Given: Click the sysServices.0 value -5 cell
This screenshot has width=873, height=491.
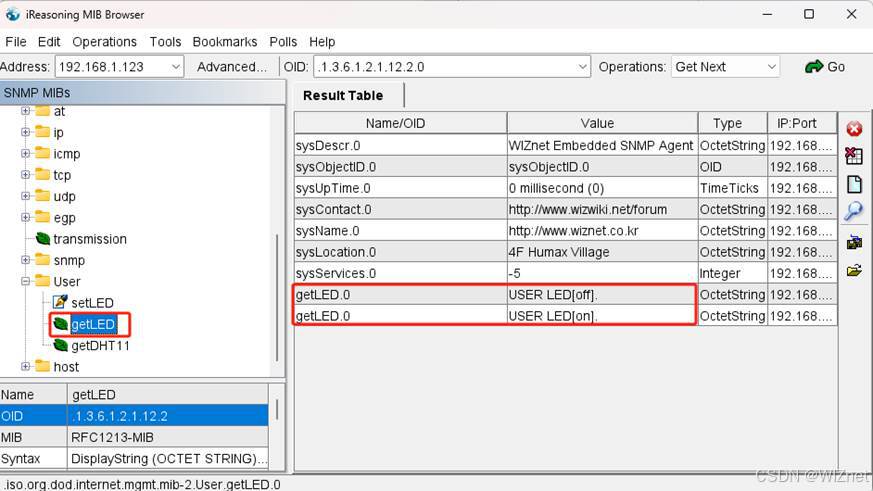Looking at the screenshot, I should click(602, 273).
